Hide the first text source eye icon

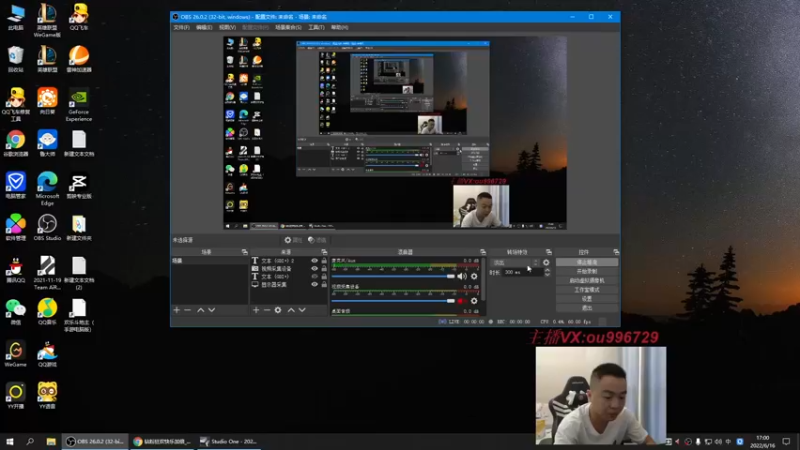(314, 261)
